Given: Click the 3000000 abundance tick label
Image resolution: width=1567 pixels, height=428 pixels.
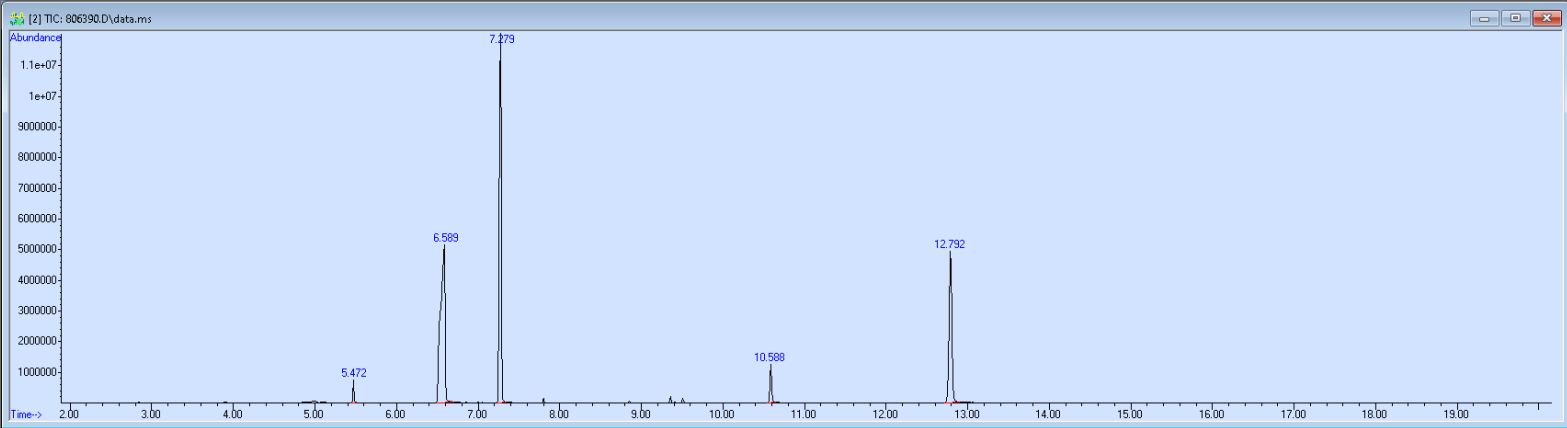Looking at the screenshot, I should (40, 311).
